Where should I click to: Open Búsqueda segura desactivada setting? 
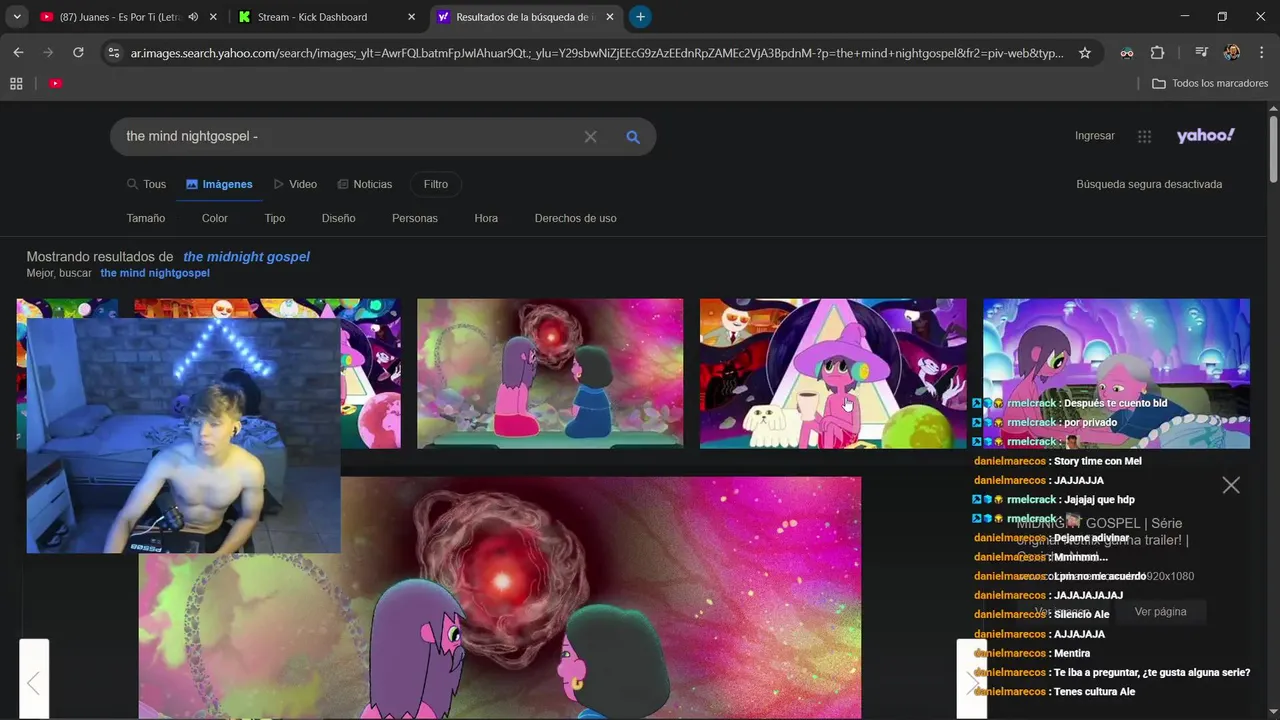click(1149, 184)
